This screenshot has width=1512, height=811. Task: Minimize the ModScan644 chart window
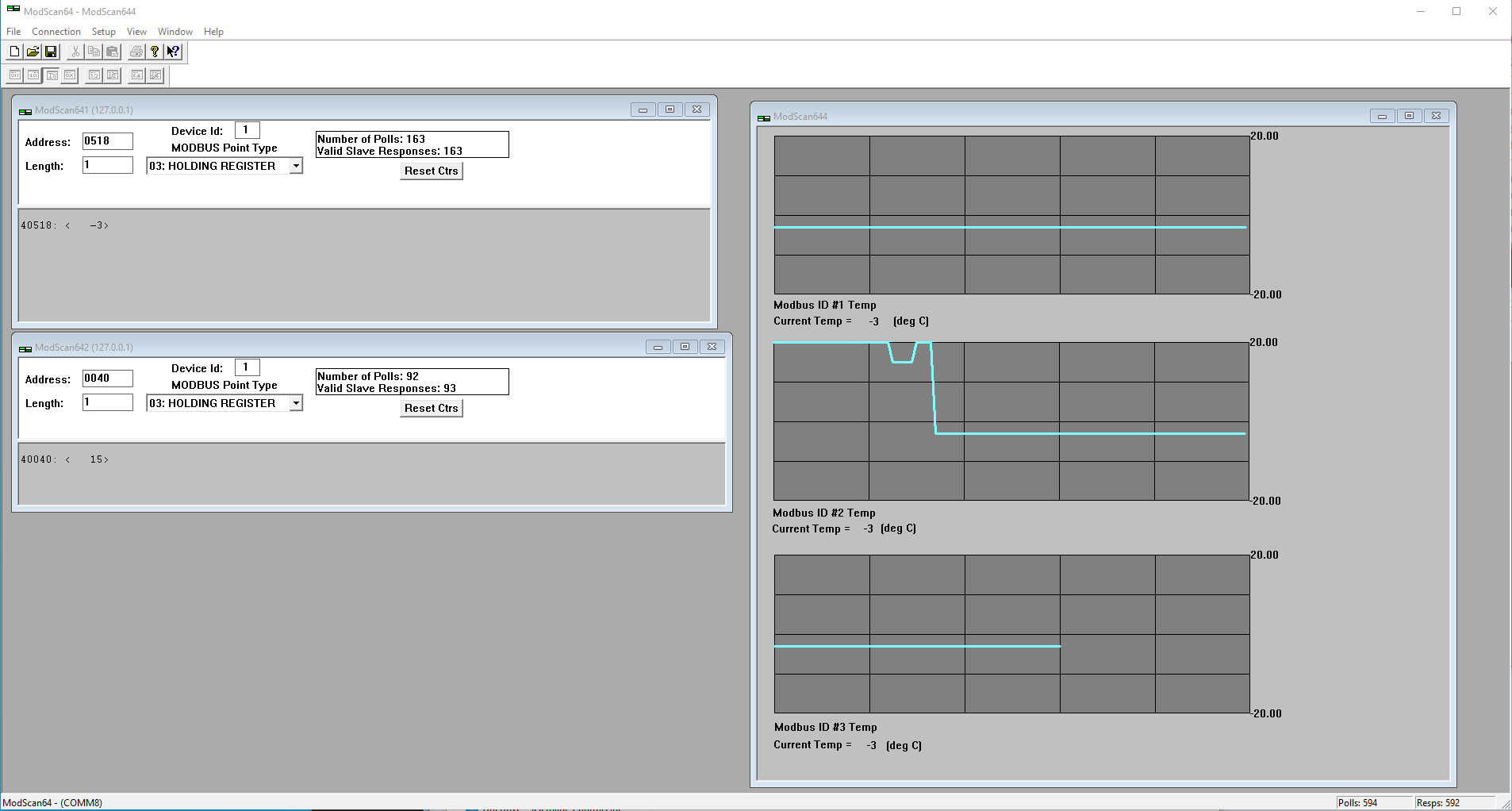point(1383,116)
